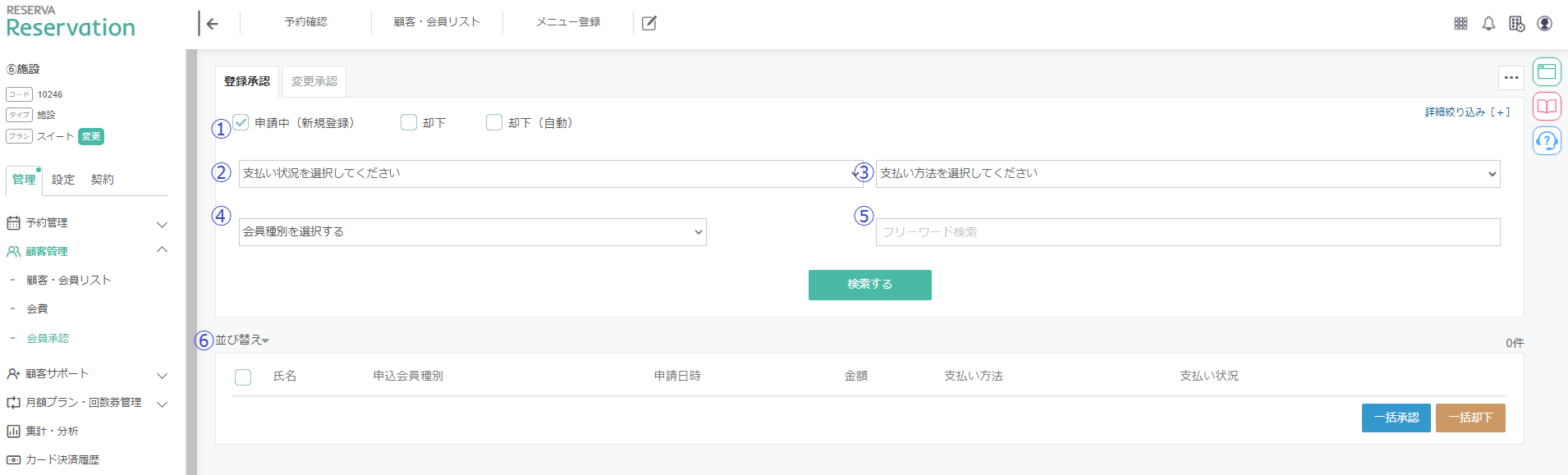This screenshot has height=475, width=1568.
Task: Check the 却下（自動） checkbox
Action: (x=494, y=122)
